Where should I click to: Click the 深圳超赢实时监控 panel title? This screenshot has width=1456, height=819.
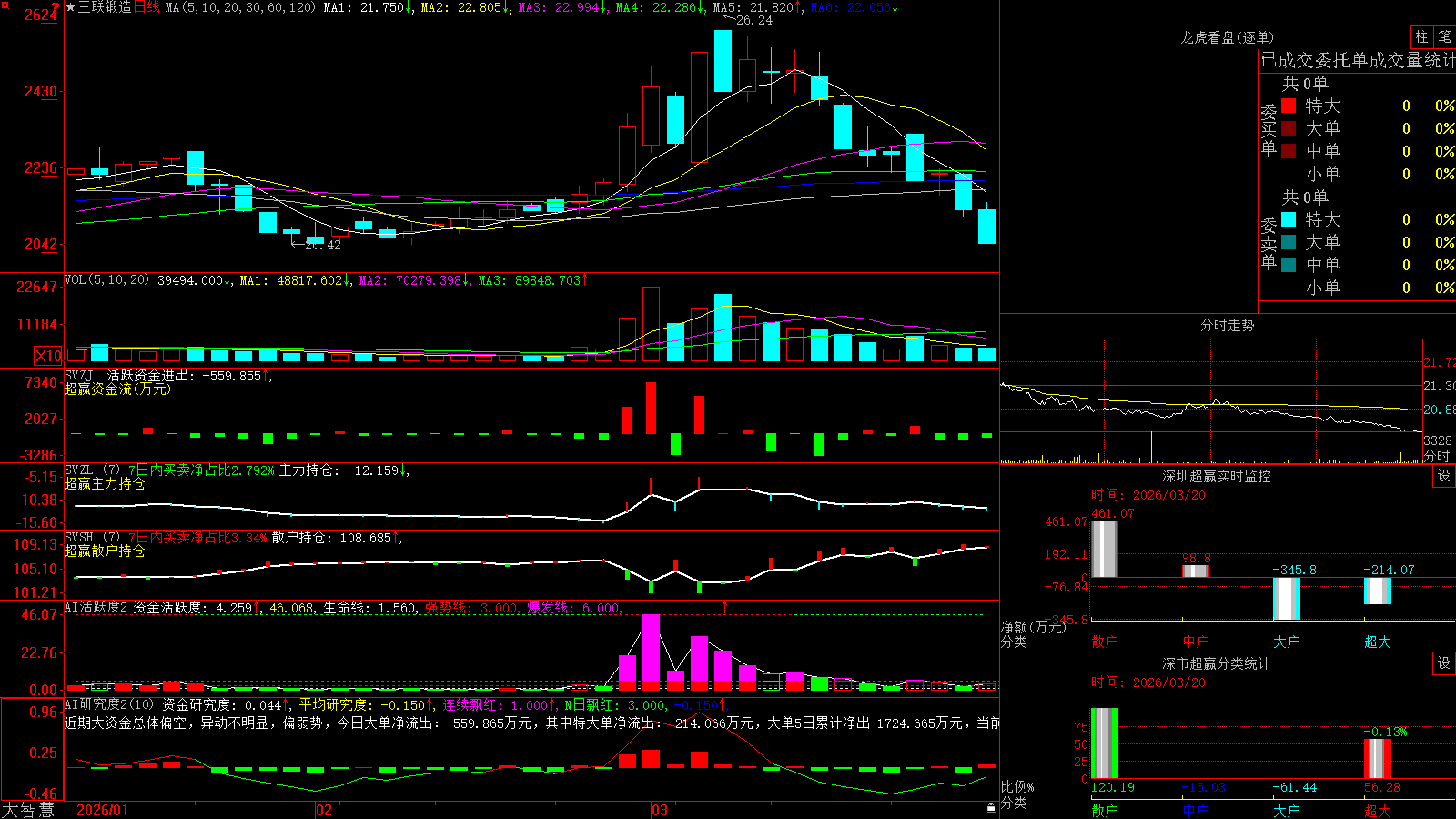coord(1217,476)
